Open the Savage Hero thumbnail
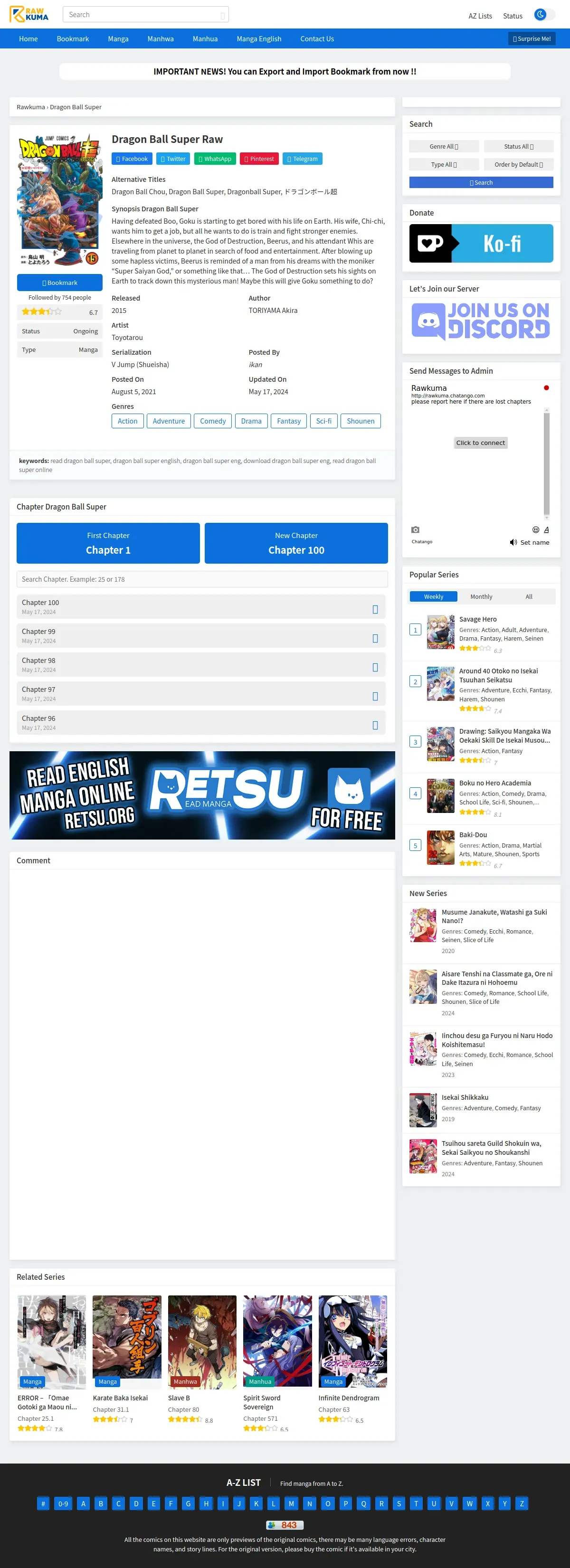 point(441,633)
